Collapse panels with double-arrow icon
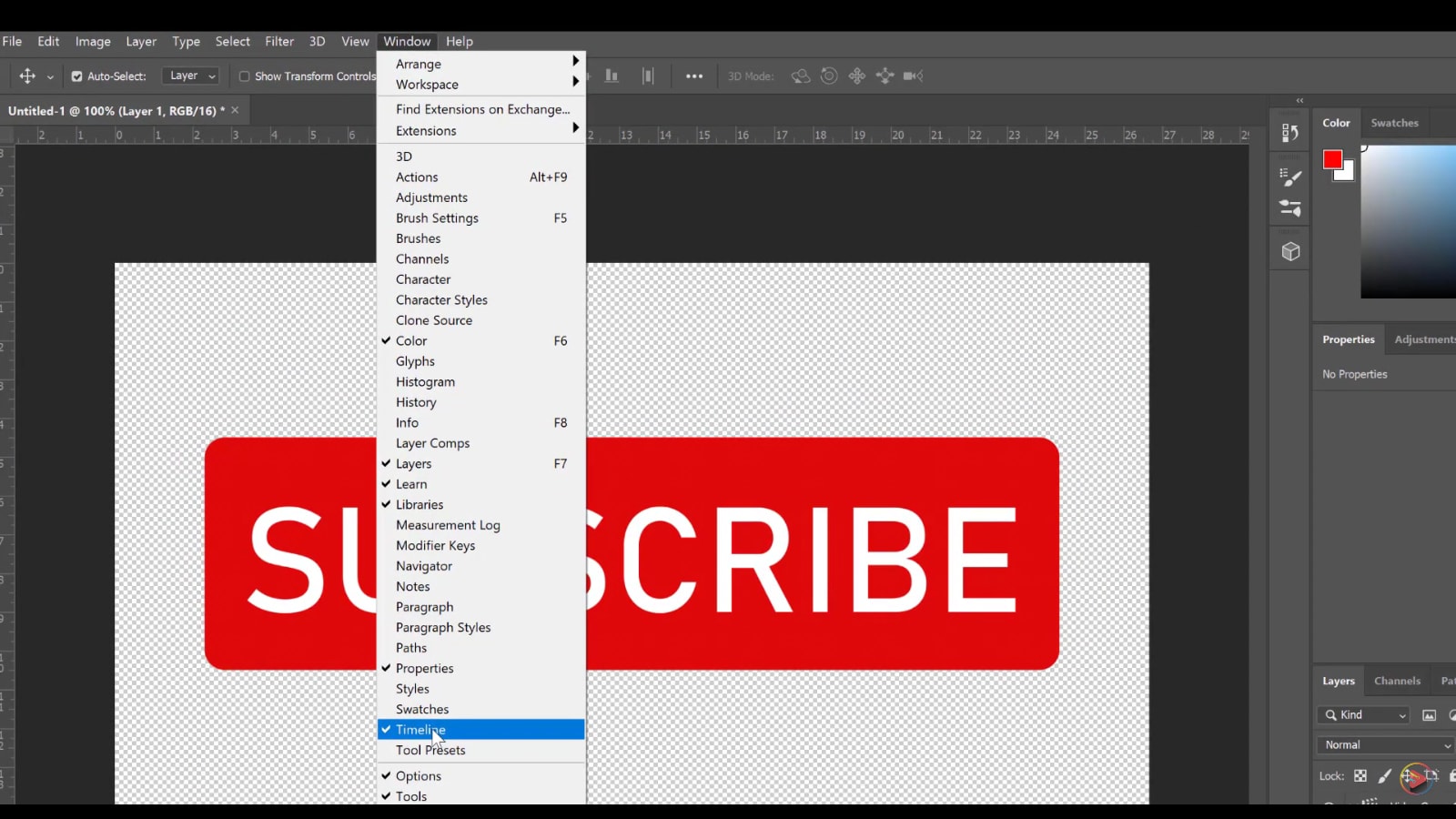 [x=1299, y=100]
